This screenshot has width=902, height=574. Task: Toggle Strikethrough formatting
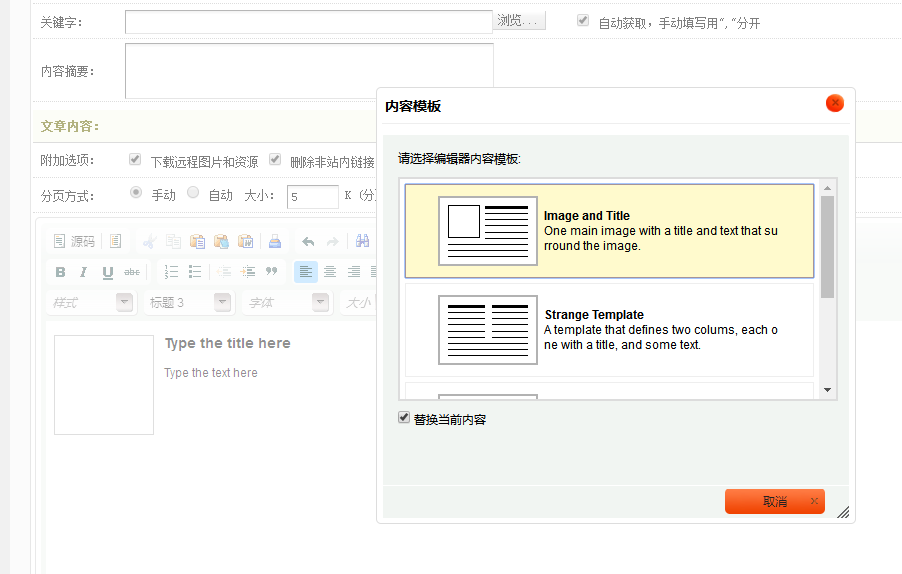tap(132, 272)
